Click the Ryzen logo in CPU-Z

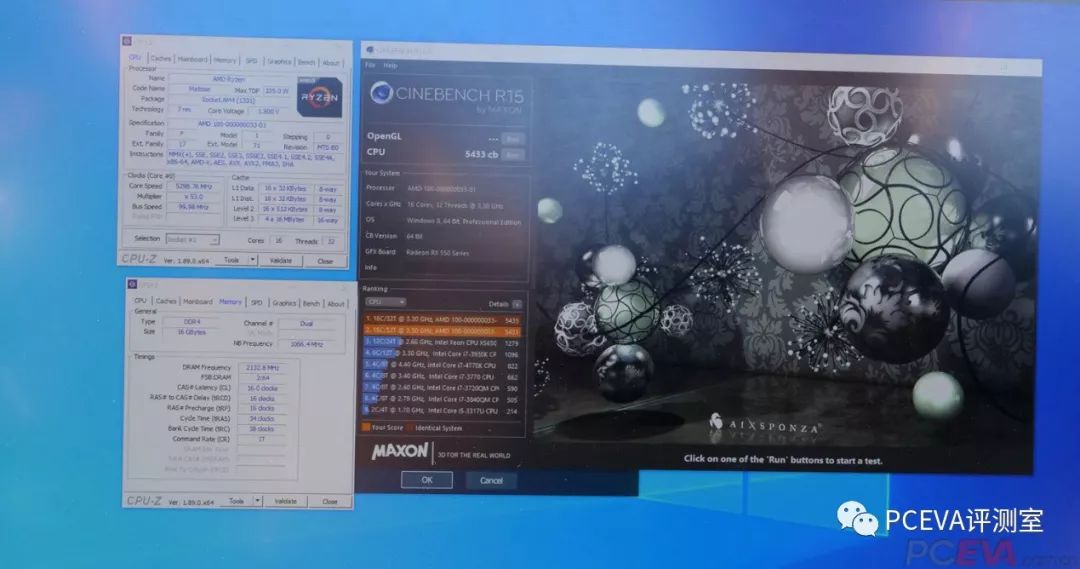(x=320, y=97)
